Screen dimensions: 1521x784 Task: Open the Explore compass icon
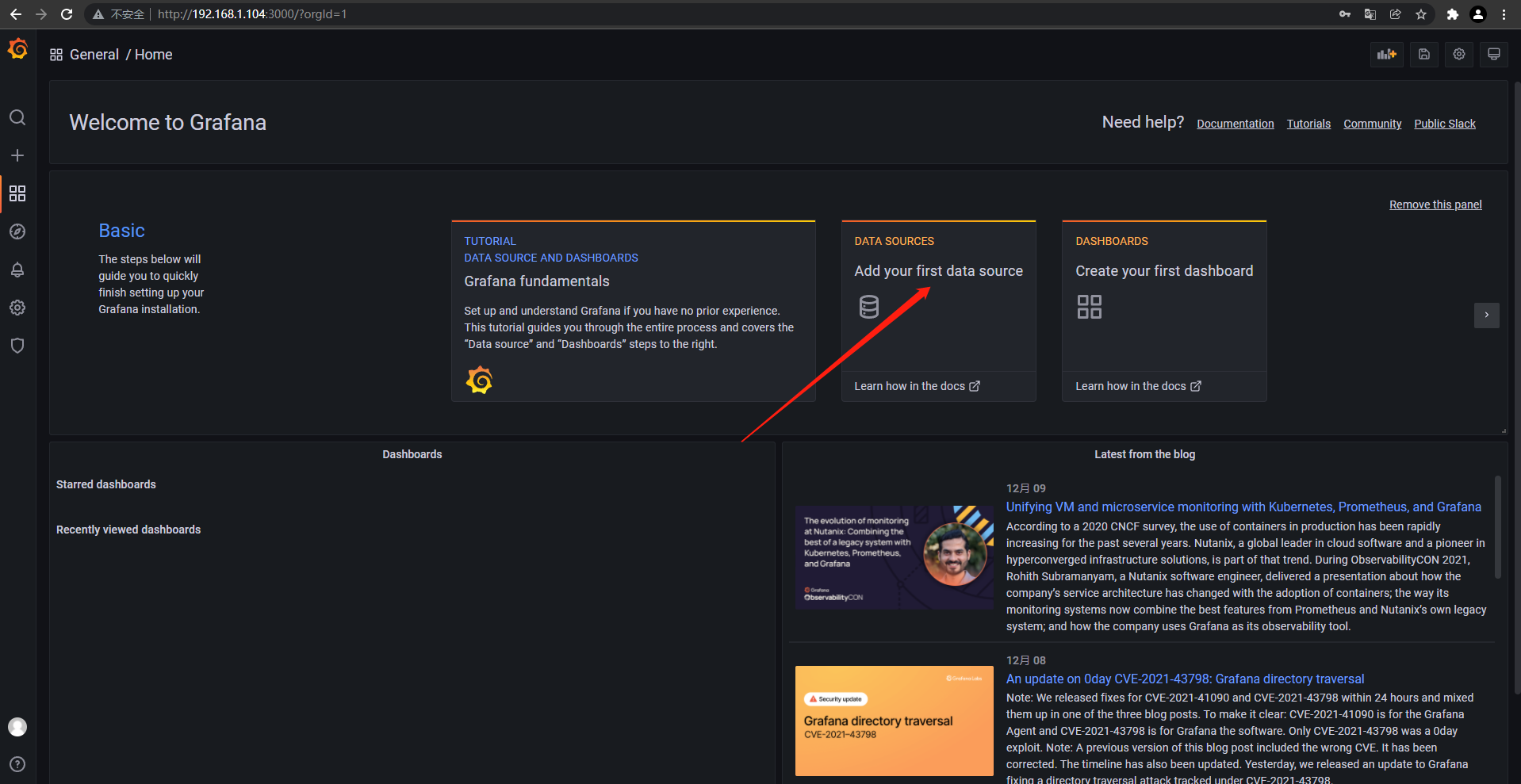pos(17,231)
